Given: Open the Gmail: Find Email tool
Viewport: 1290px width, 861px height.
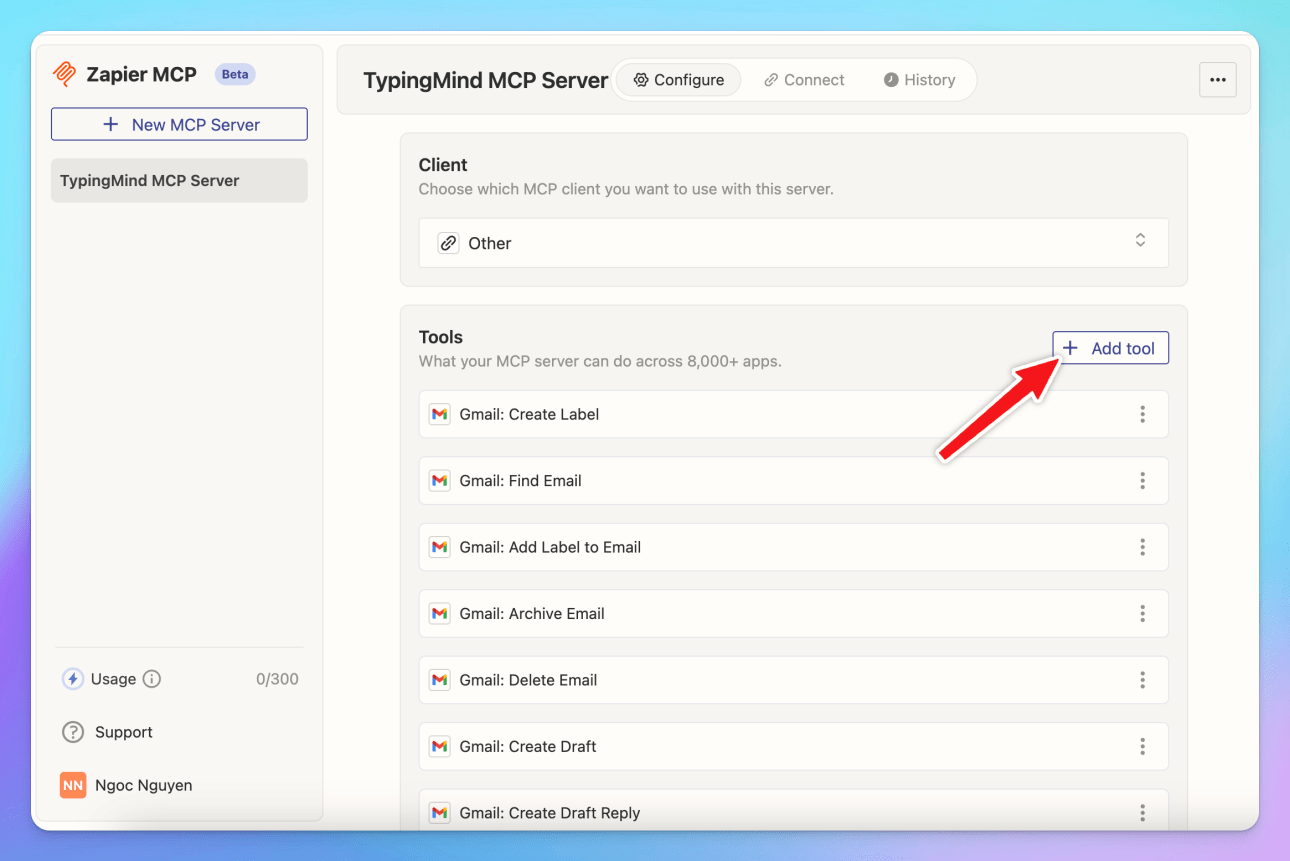Looking at the screenshot, I should (x=793, y=481).
